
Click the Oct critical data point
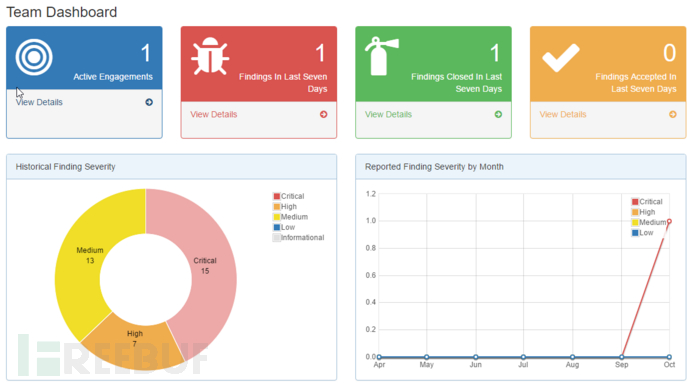(x=669, y=221)
